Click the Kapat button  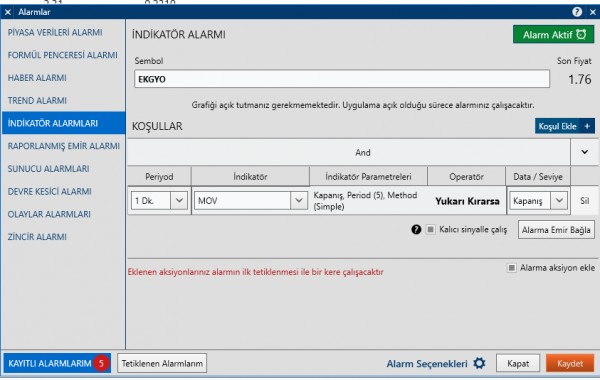point(518,363)
